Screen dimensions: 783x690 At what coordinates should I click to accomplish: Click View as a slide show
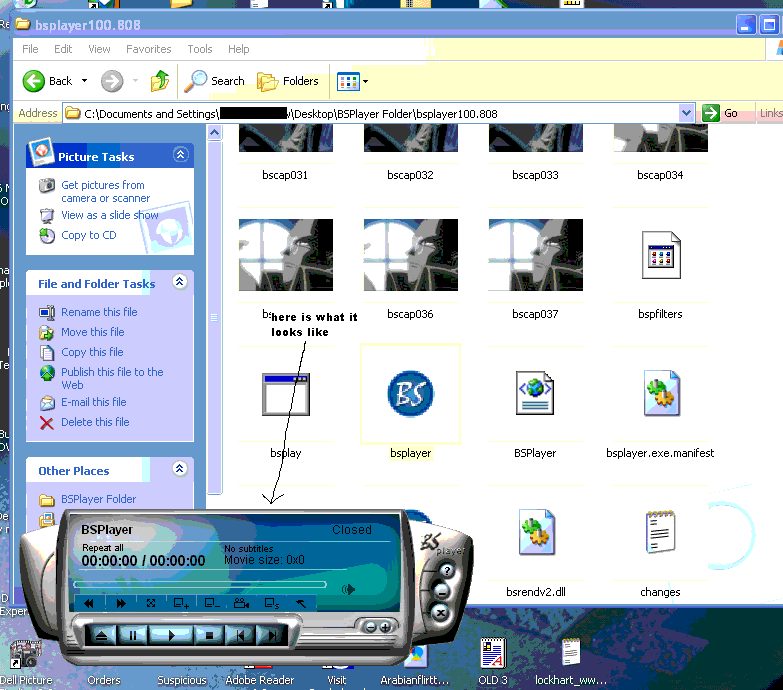coord(109,215)
